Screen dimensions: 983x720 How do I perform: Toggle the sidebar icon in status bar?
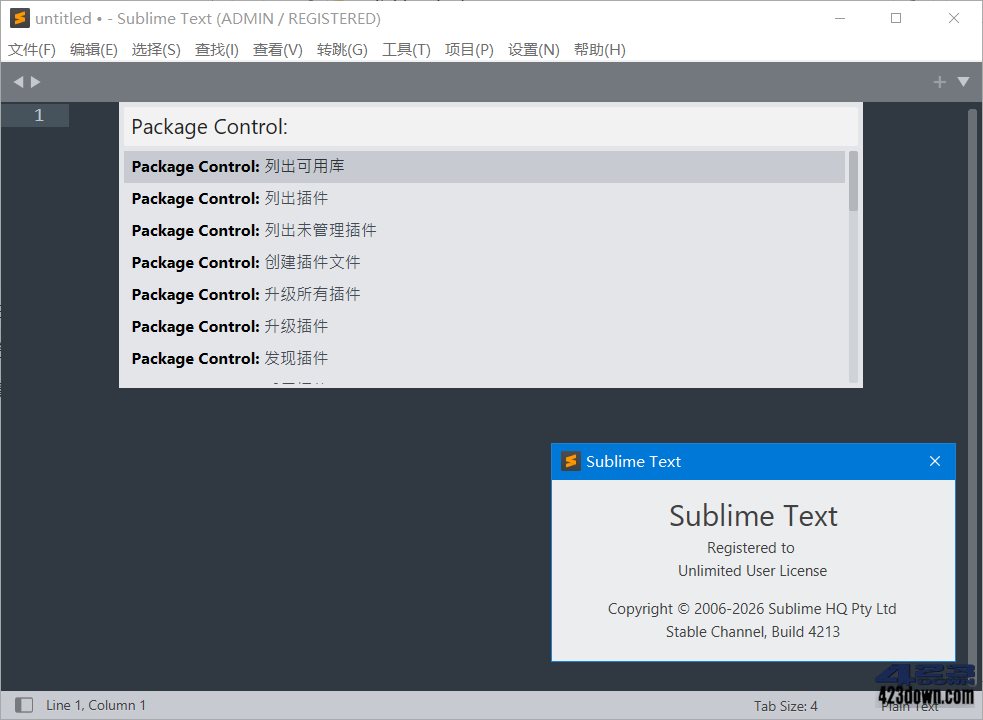coord(24,705)
